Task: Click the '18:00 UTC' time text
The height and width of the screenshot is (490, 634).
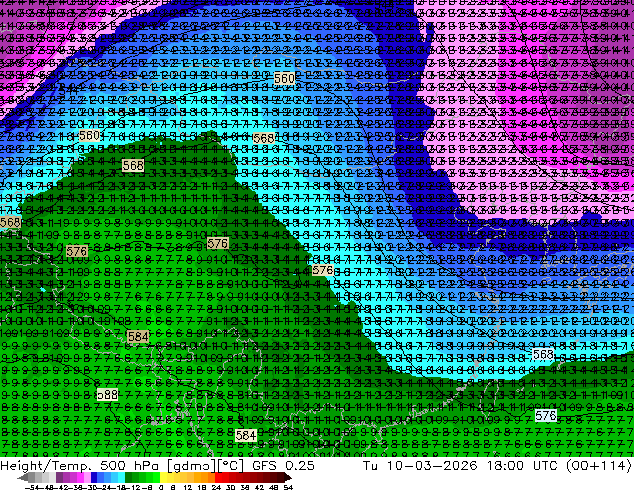Action: [524, 465]
